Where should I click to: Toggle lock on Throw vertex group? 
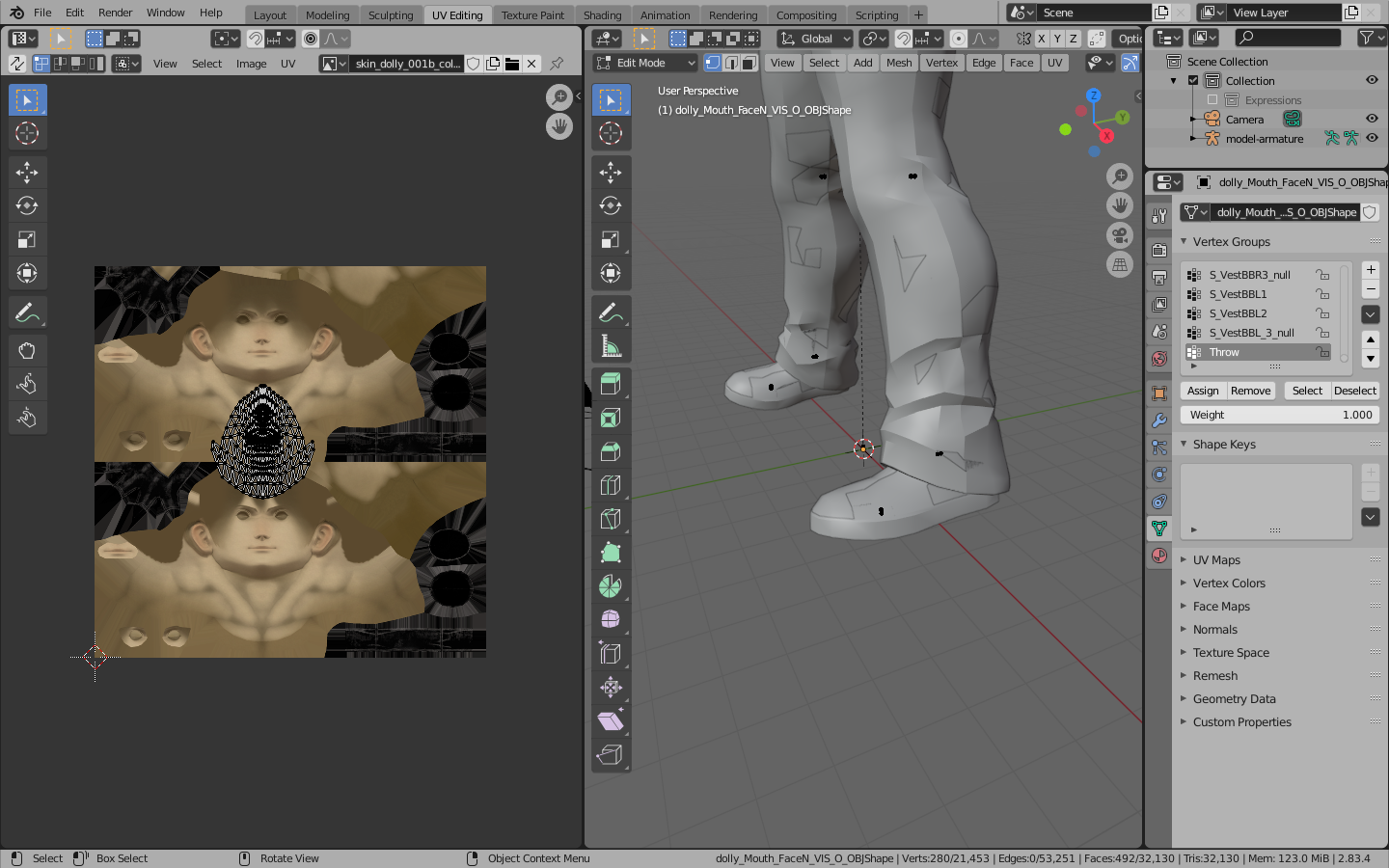coord(1322,352)
